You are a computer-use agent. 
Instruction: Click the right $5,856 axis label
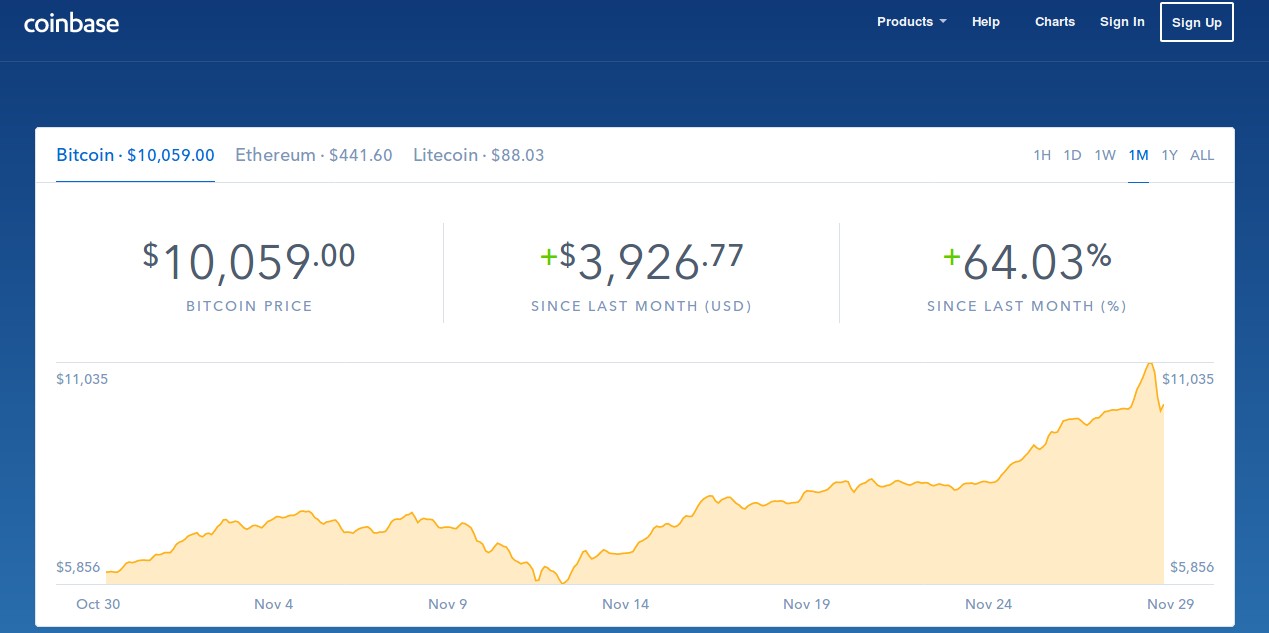[1192, 567]
